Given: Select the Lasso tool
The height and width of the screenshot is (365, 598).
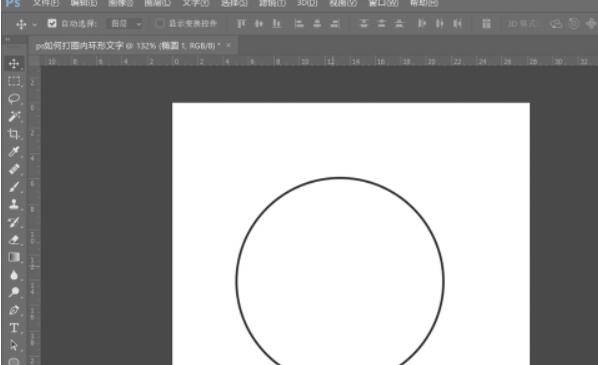Looking at the screenshot, I should coord(14,99).
